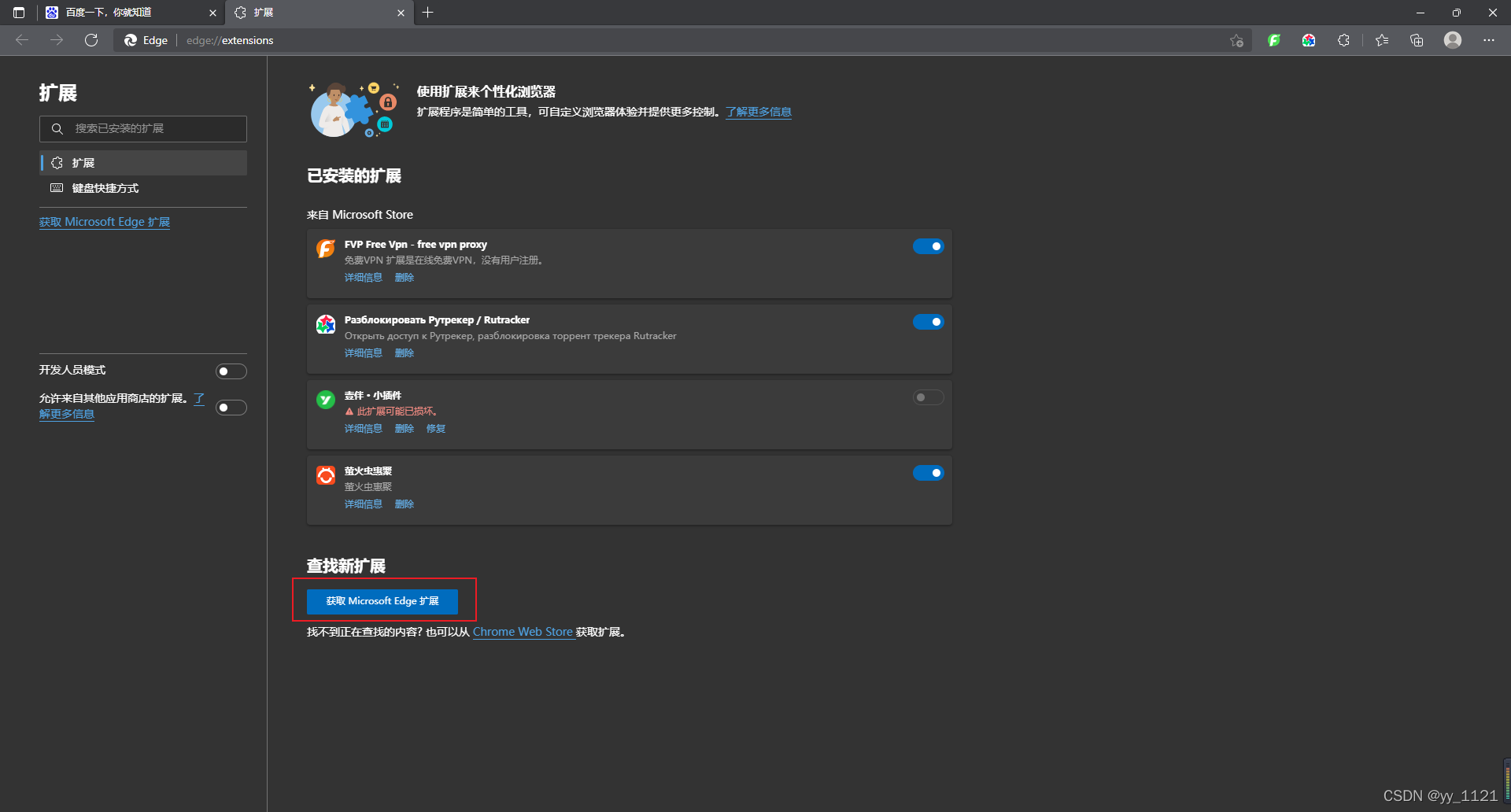Click 删除 for 壹伴 extension
This screenshot has width=1511, height=812.
(x=405, y=428)
